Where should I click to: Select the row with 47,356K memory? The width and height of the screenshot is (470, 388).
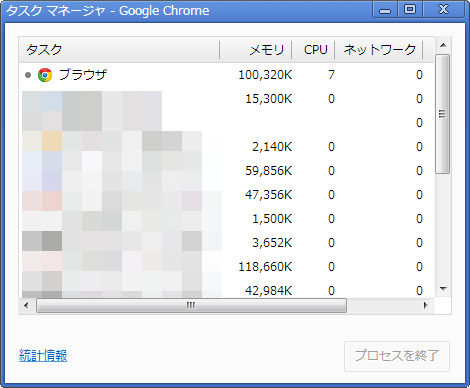226,195
